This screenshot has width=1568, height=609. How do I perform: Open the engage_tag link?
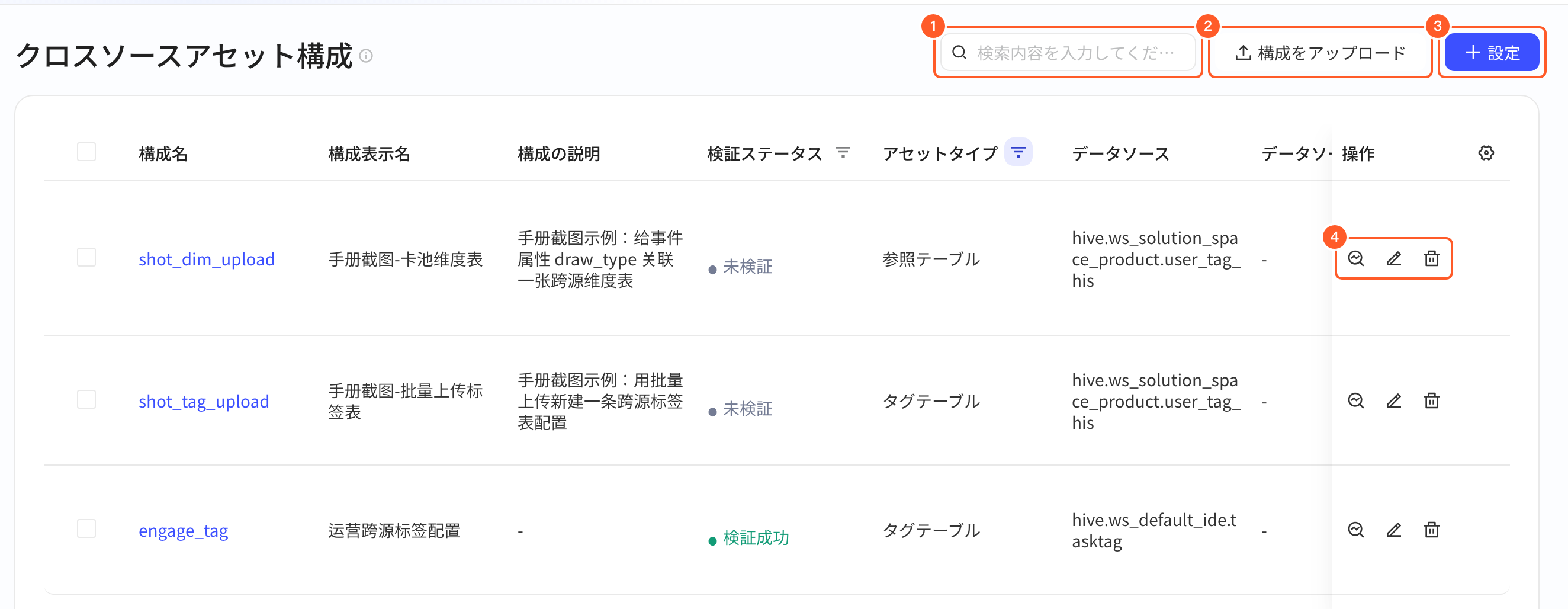click(x=183, y=531)
